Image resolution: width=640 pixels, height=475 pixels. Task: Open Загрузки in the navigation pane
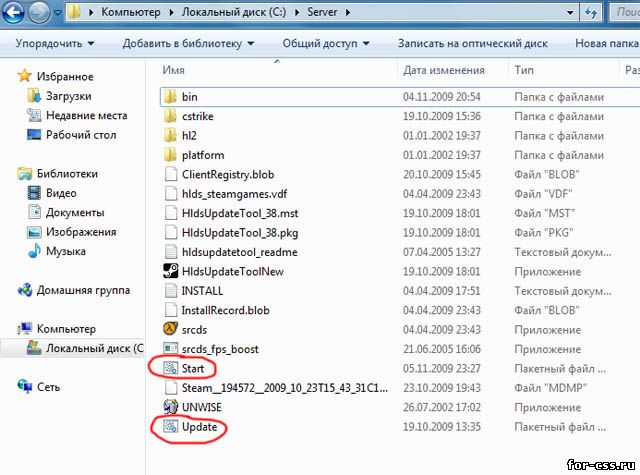pos(69,96)
